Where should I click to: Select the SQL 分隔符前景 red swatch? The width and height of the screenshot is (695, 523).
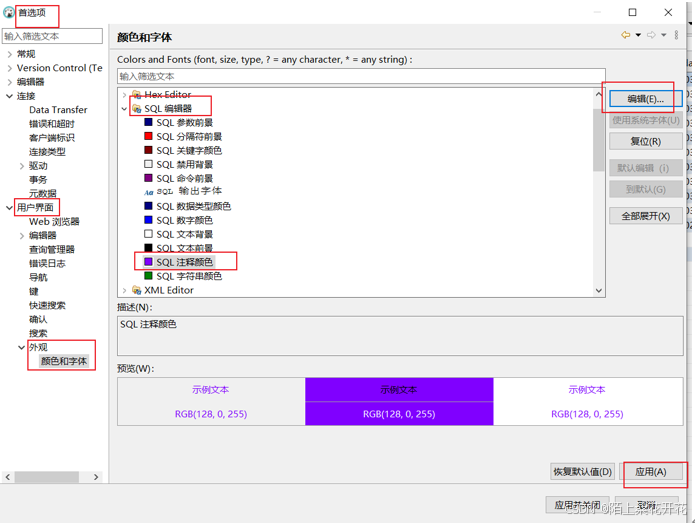click(x=148, y=136)
